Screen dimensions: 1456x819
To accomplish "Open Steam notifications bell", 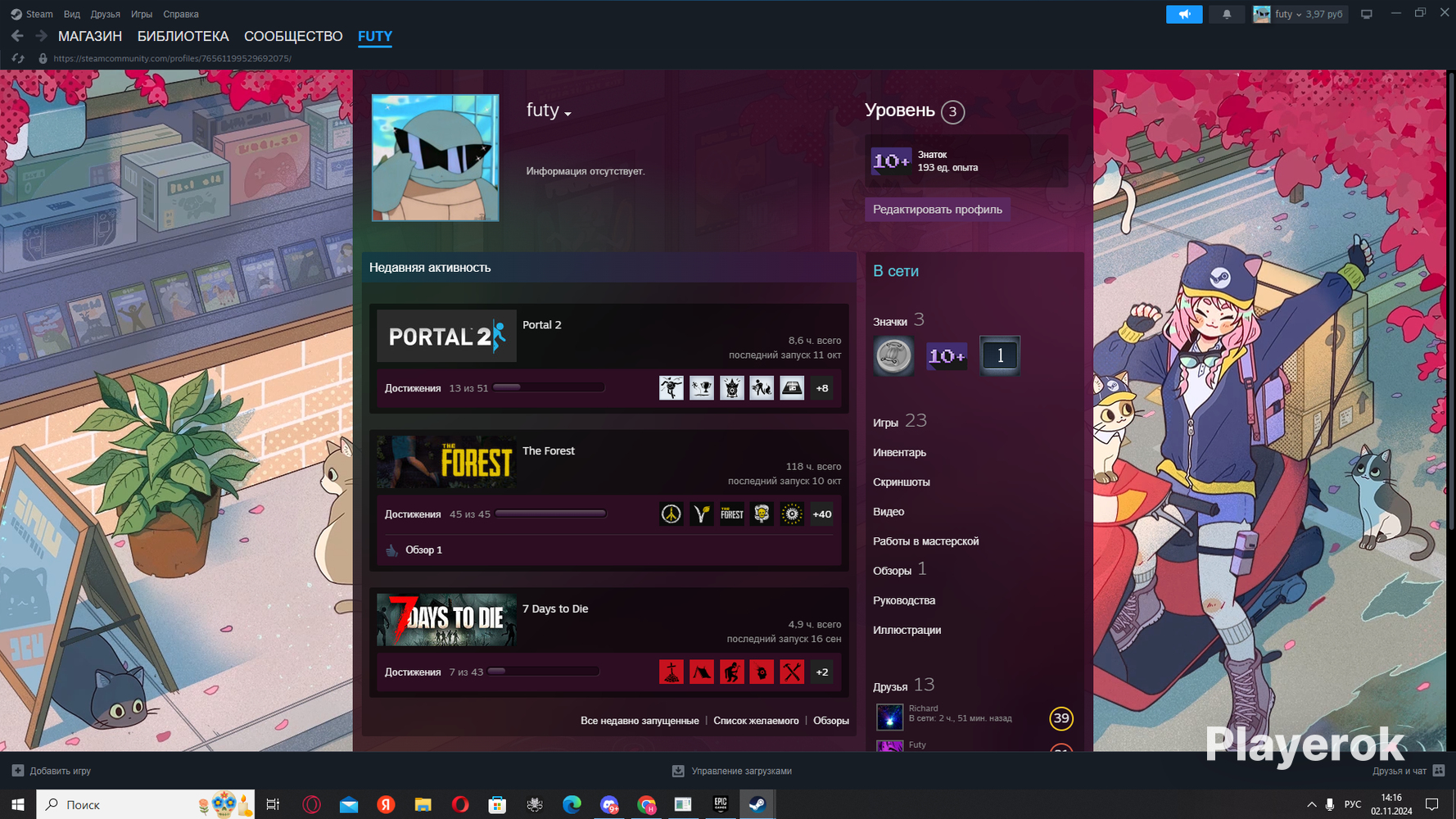I will (x=1227, y=14).
